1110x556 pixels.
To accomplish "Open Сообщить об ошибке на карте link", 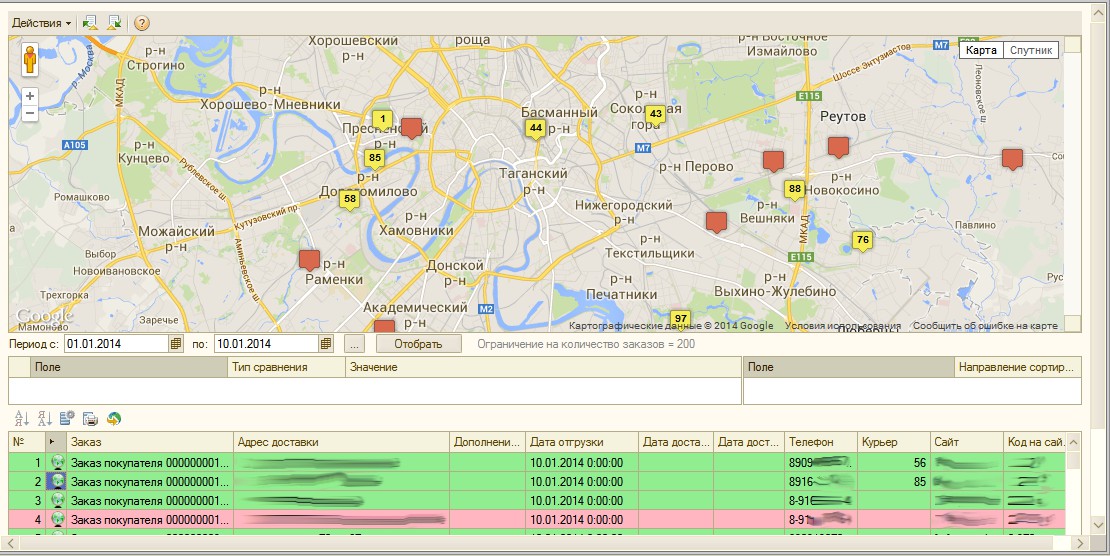I will pos(985,326).
